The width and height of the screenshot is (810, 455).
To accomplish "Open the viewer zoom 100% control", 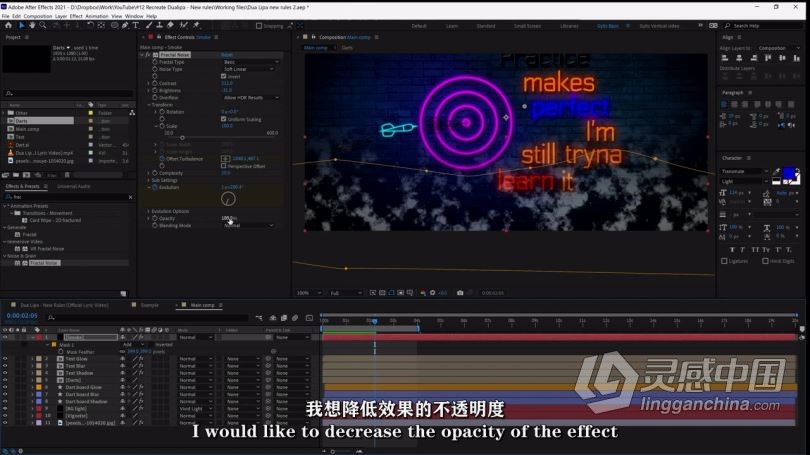I will 308,293.
